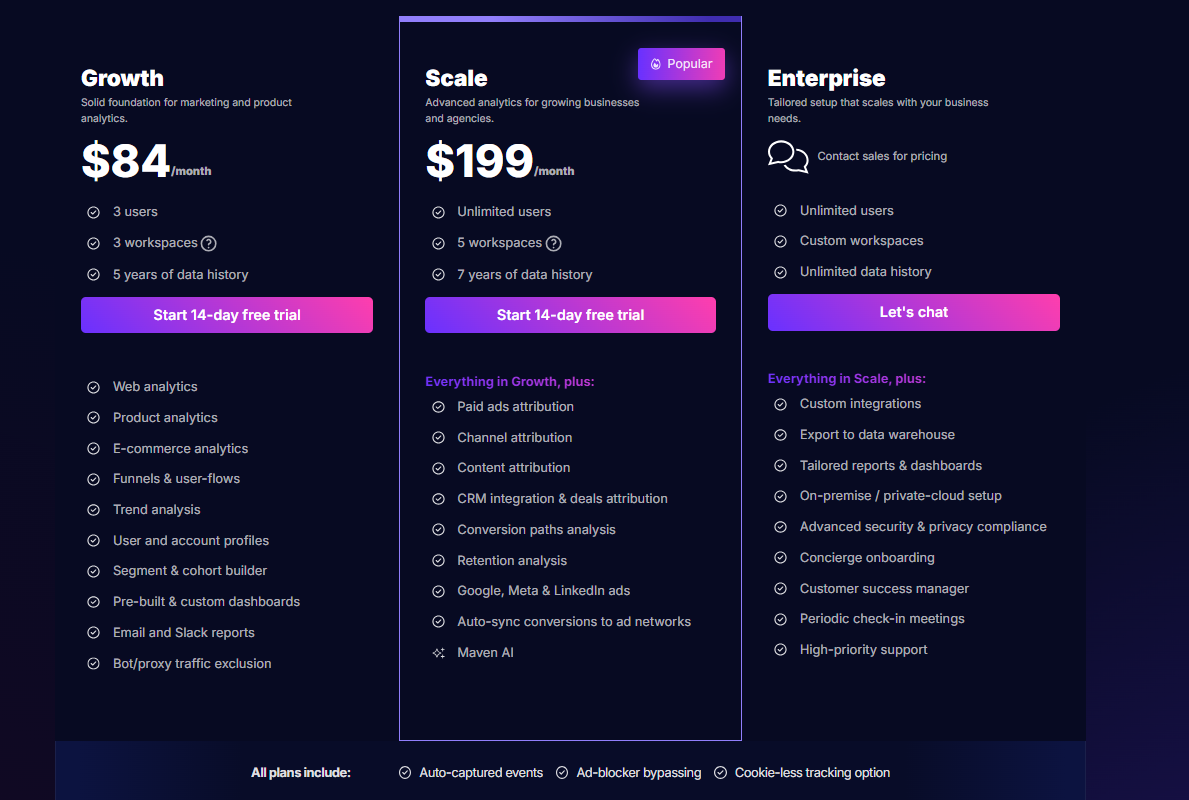The width and height of the screenshot is (1189, 800).
Task: Select the Scale plan heading
Action: click(456, 77)
